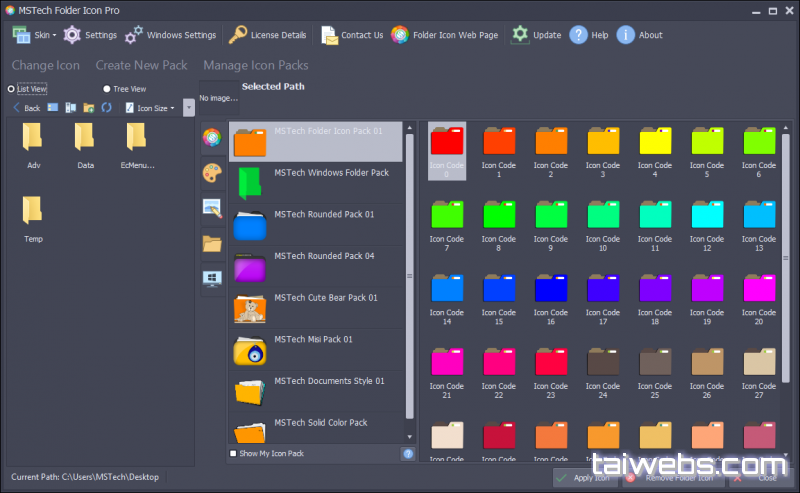Select the image editor sidebar icon

(x=213, y=208)
